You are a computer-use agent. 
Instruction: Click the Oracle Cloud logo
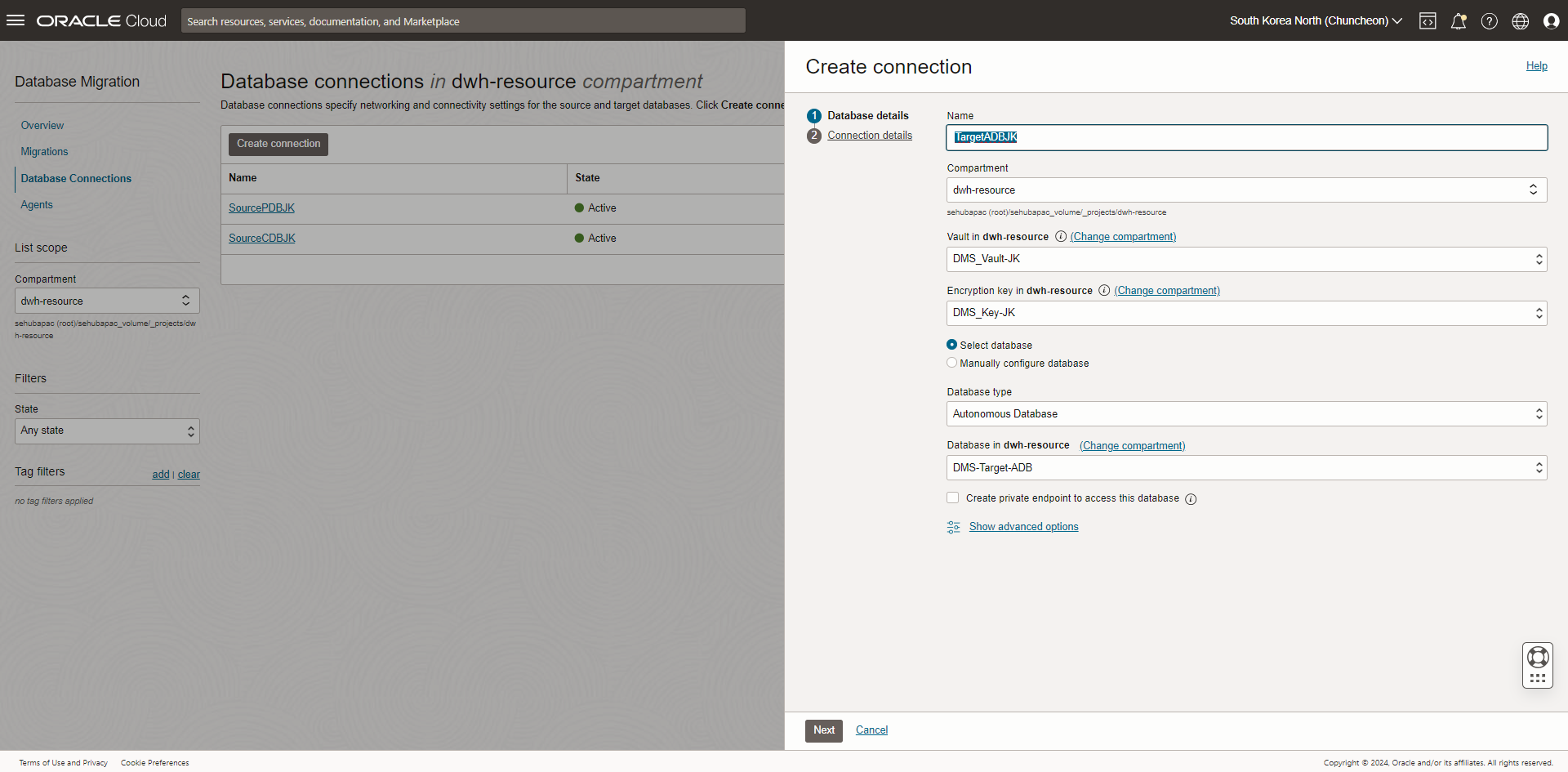point(101,21)
